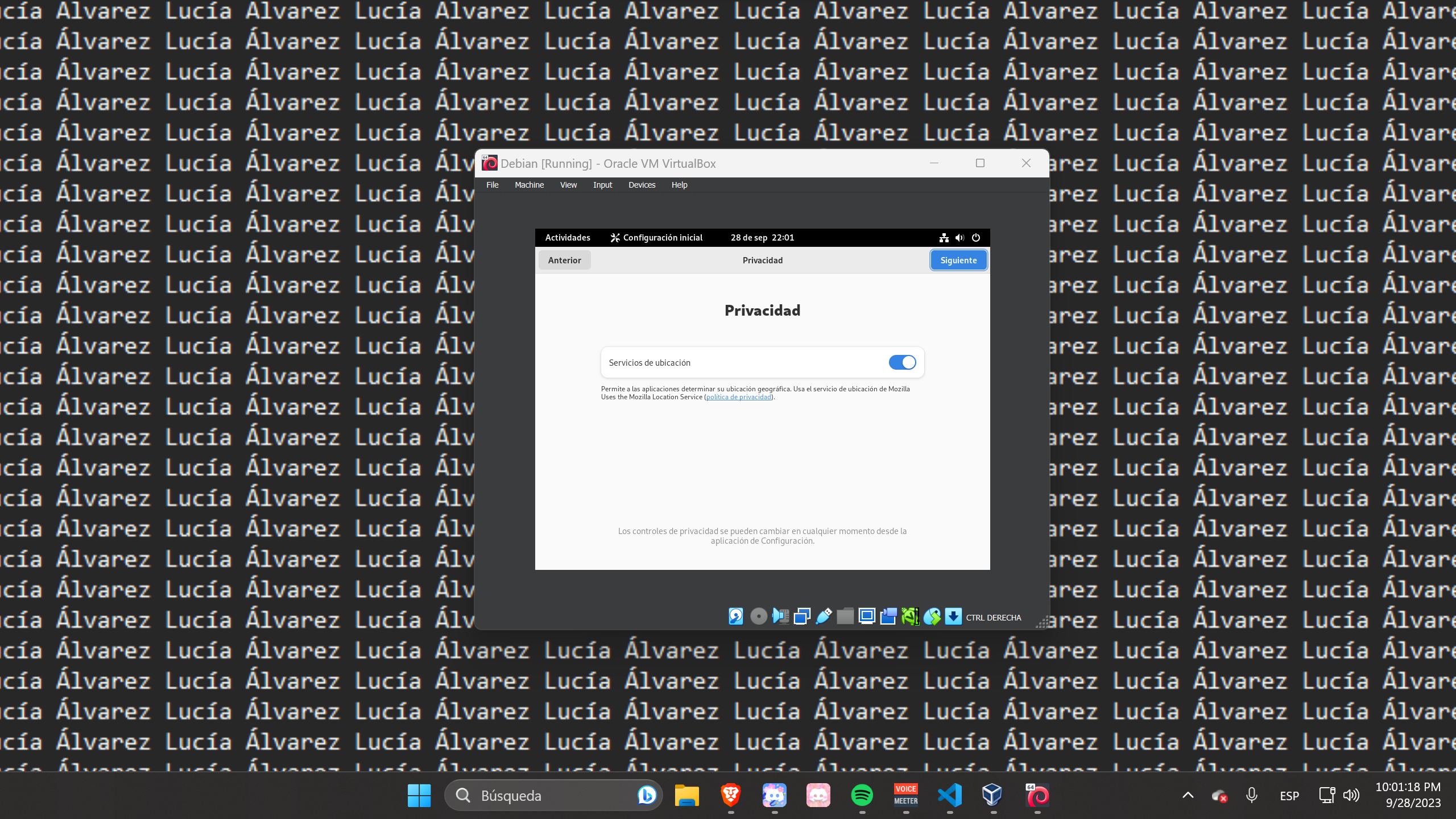The height and width of the screenshot is (819, 1456).
Task: Expand the date display showing 28 de sep
Action: (x=762, y=238)
